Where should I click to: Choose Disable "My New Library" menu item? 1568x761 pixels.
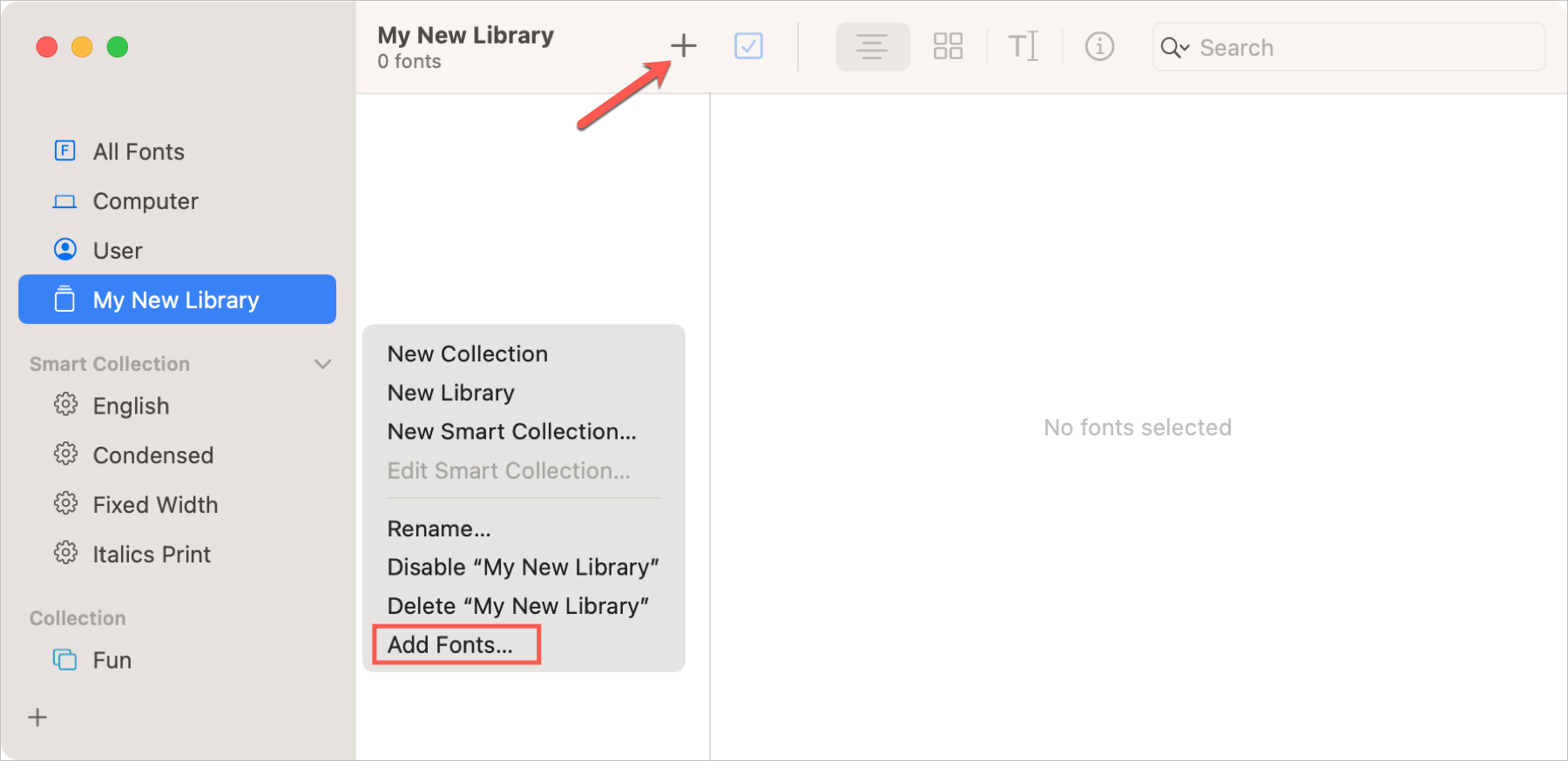point(524,568)
